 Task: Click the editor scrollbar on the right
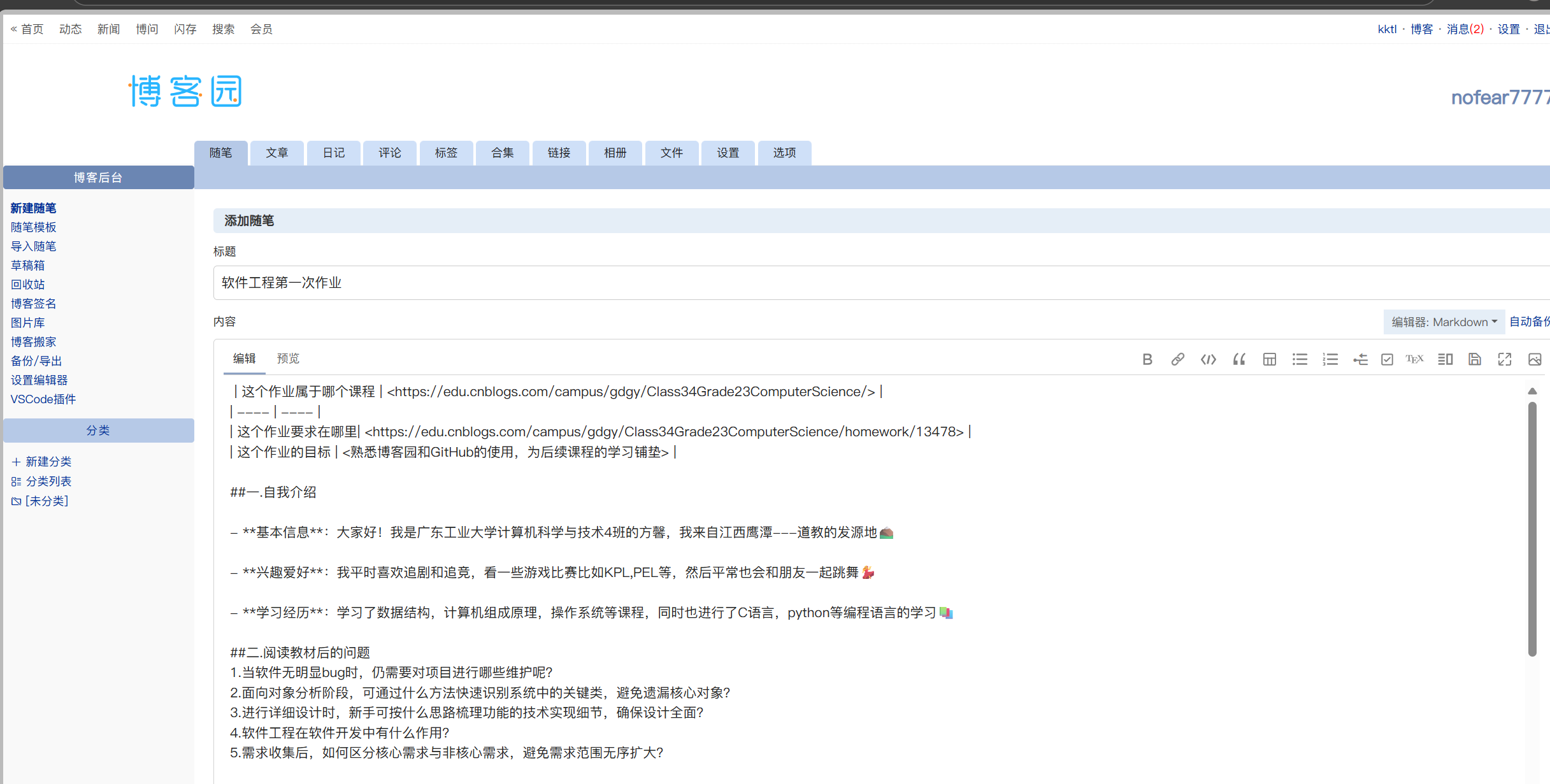(1533, 529)
